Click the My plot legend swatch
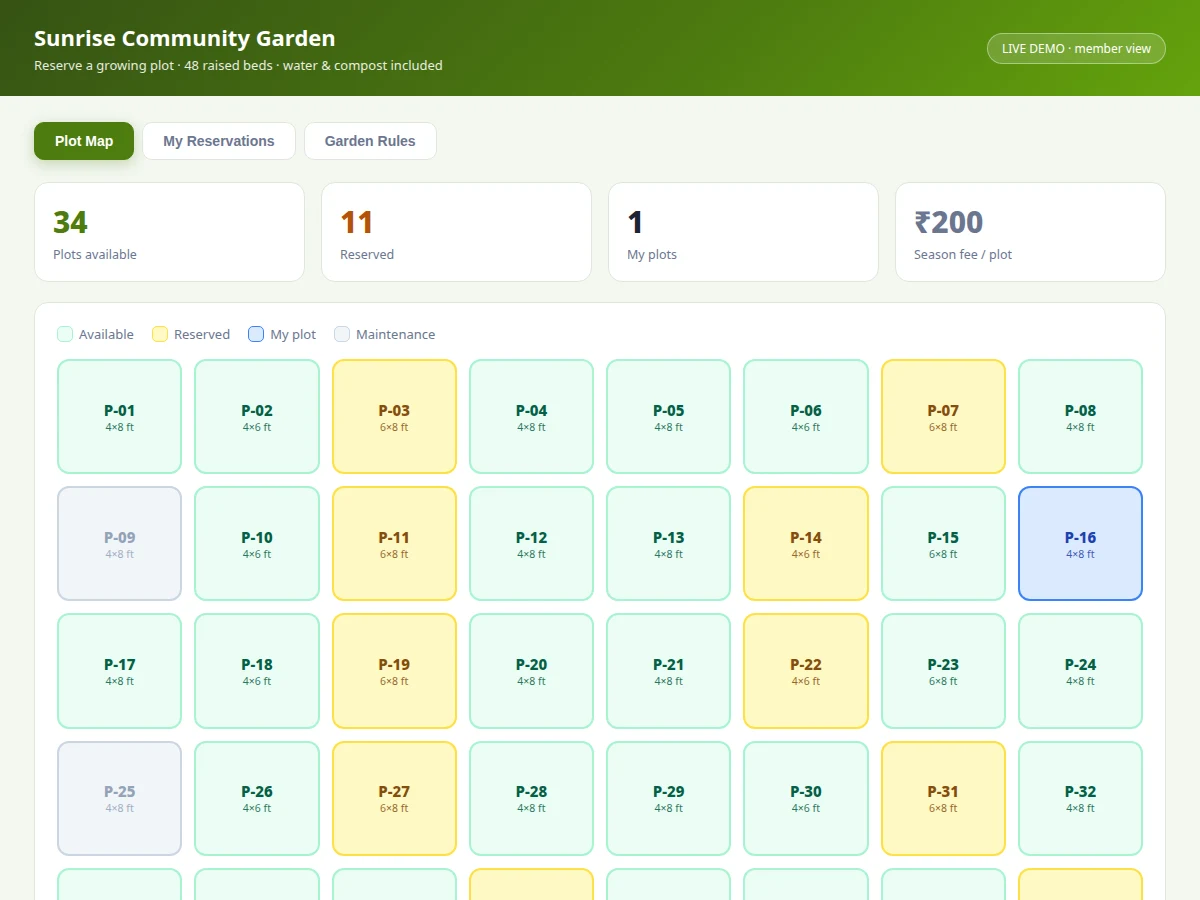This screenshot has height=900, width=1200. point(256,334)
